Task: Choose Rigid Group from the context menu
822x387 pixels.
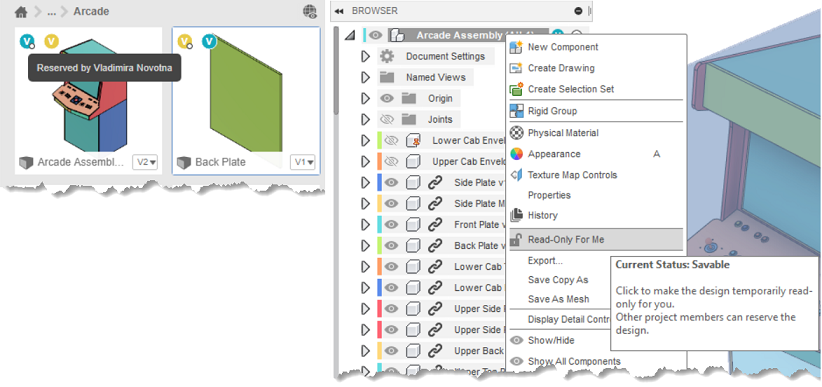Action: (552, 111)
